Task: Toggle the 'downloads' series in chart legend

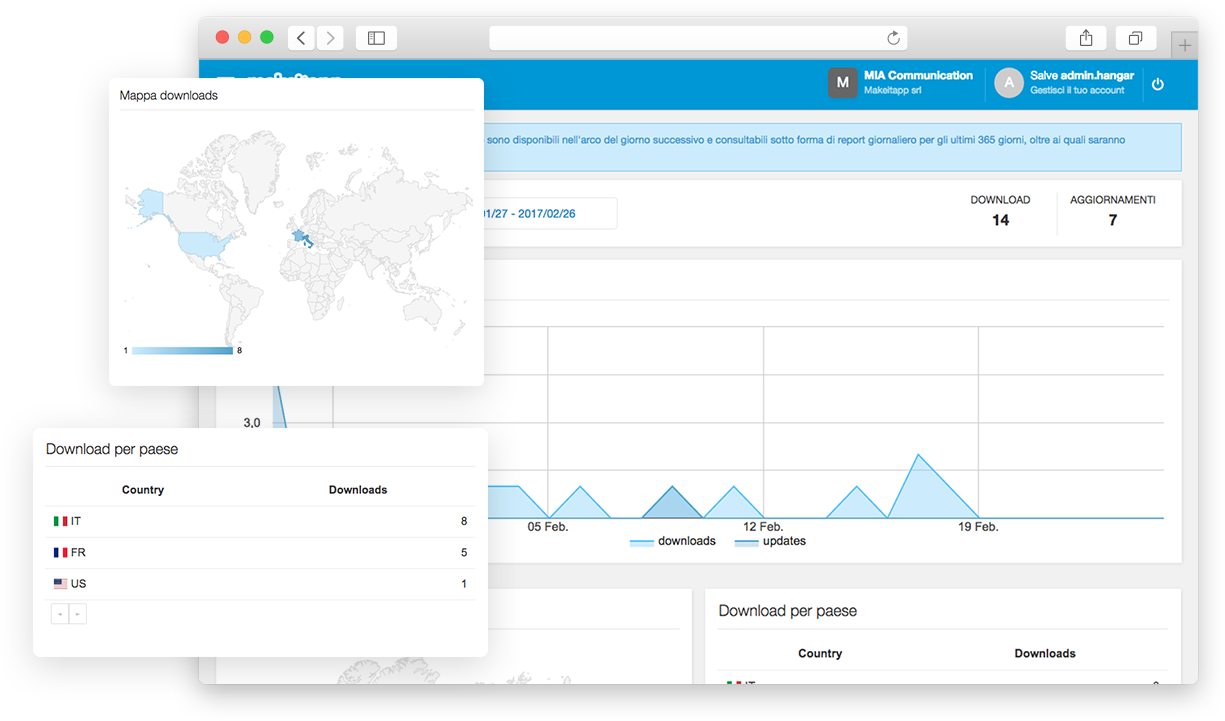Action: (x=672, y=541)
